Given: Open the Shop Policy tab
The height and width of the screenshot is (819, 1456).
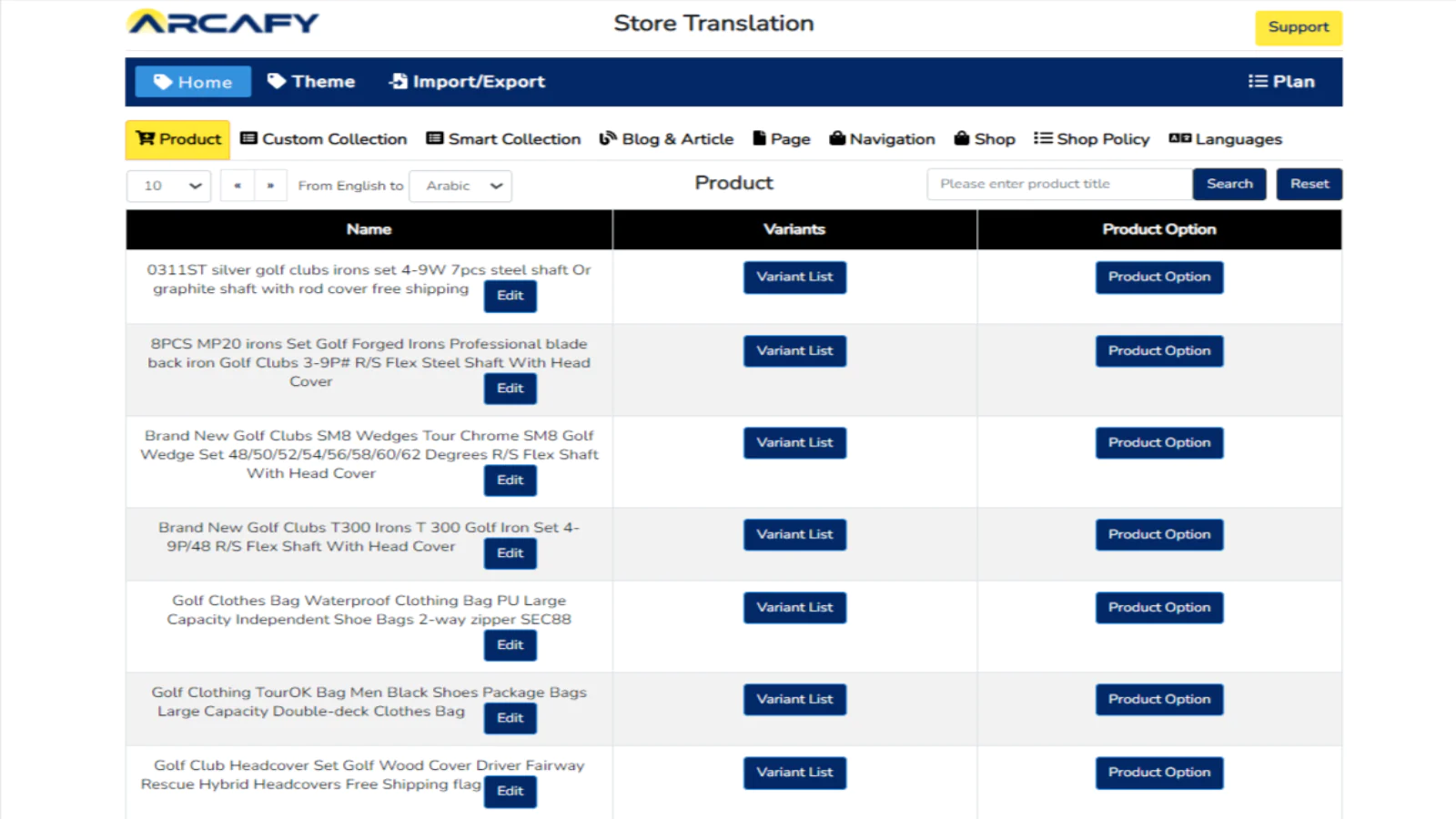Looking at the screenshot, I should click(x=1092, y=139).
